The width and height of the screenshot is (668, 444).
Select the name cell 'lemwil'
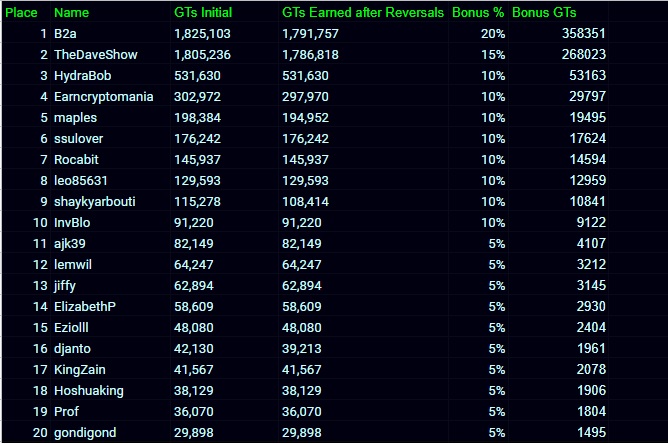click(73, 265)
